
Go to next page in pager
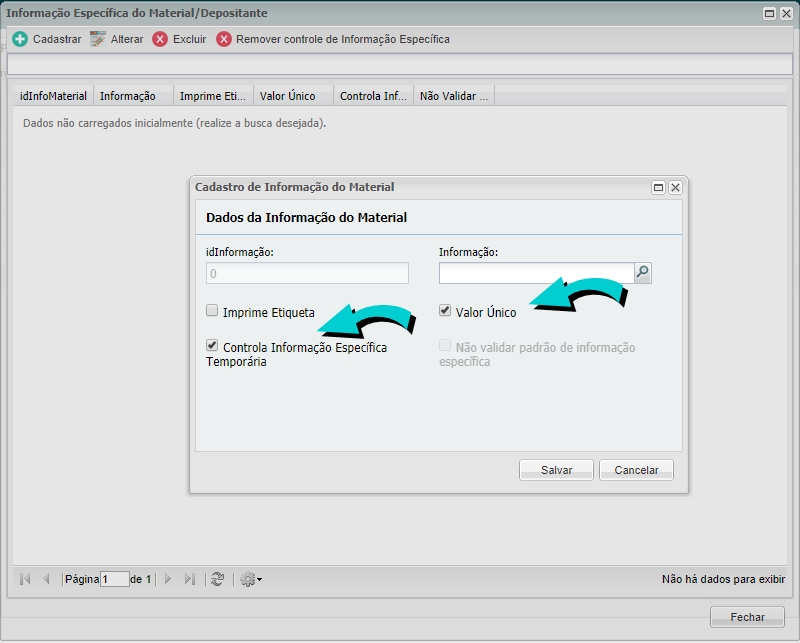(x=167, y=579)
